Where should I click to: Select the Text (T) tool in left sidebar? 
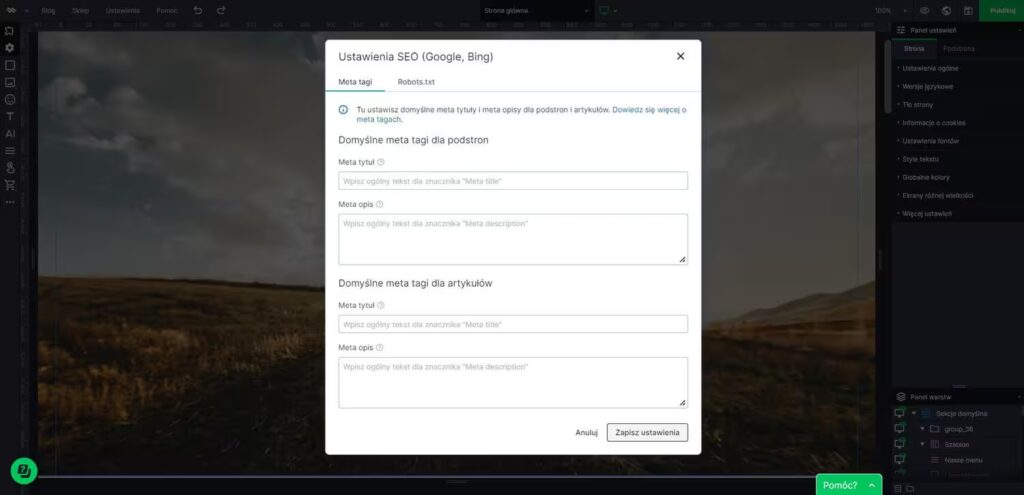(10, 116)
